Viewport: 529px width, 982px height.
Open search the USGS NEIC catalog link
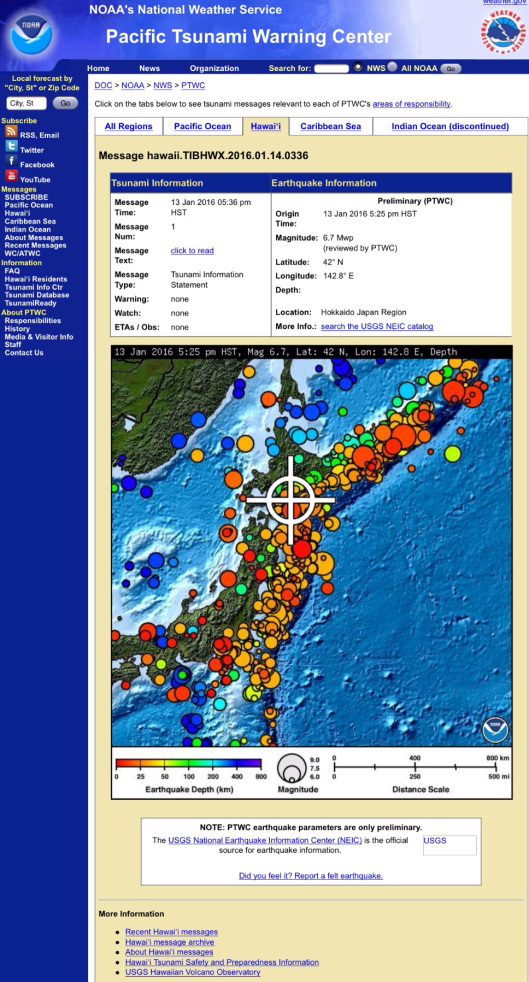377,326
